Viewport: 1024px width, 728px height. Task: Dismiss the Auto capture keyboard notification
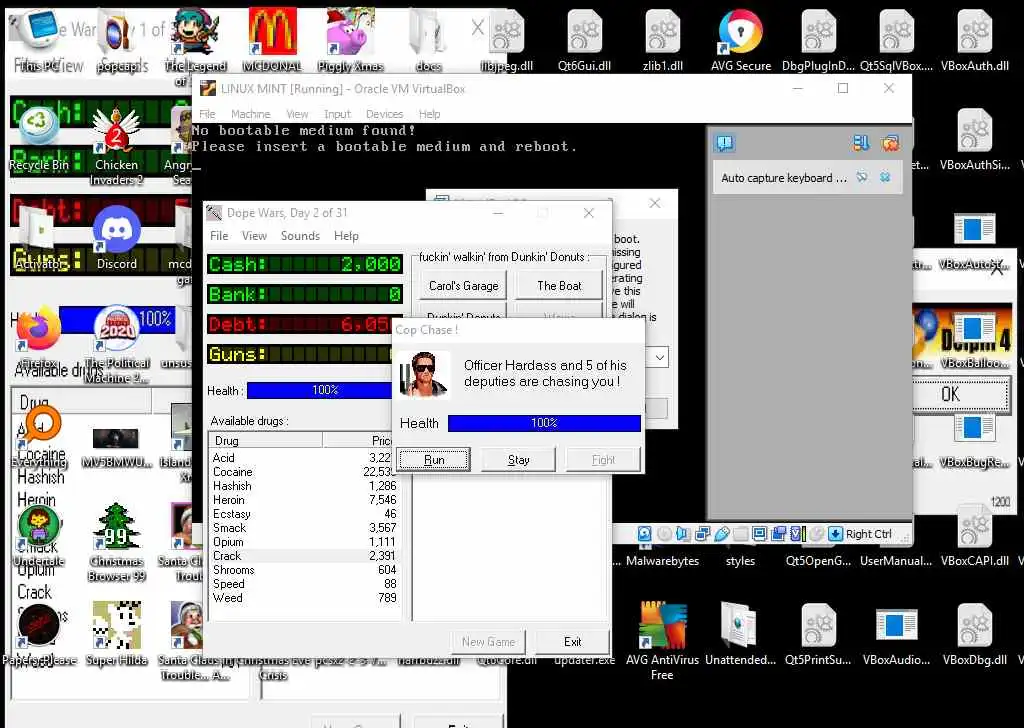tap(885, 177)
